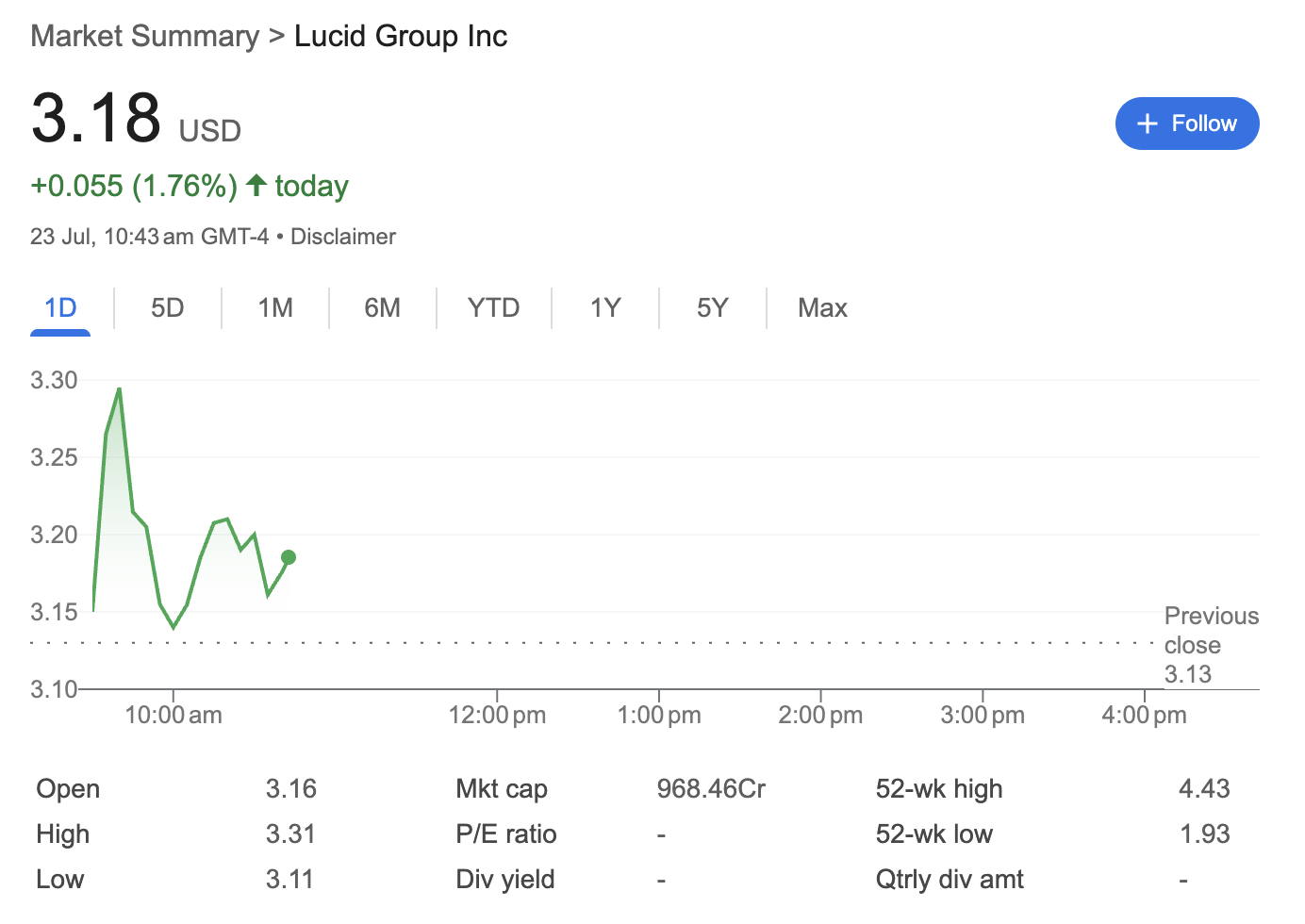Click the 52-wk high label
Image resolution: width=1305 pixels, height=924 pixels.
pos(939,789)
